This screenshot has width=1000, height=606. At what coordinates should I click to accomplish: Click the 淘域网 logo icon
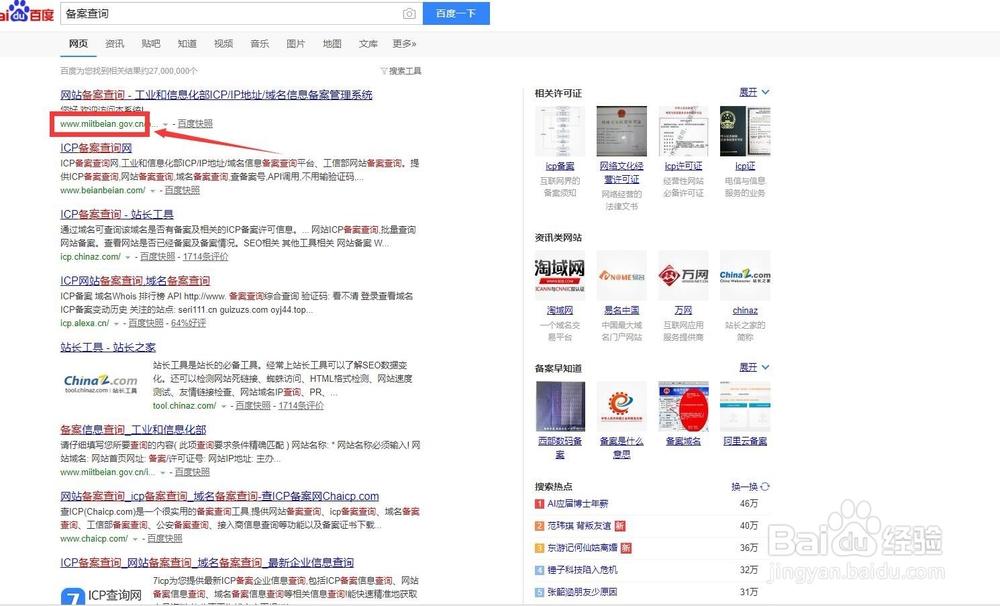(559, 275)
